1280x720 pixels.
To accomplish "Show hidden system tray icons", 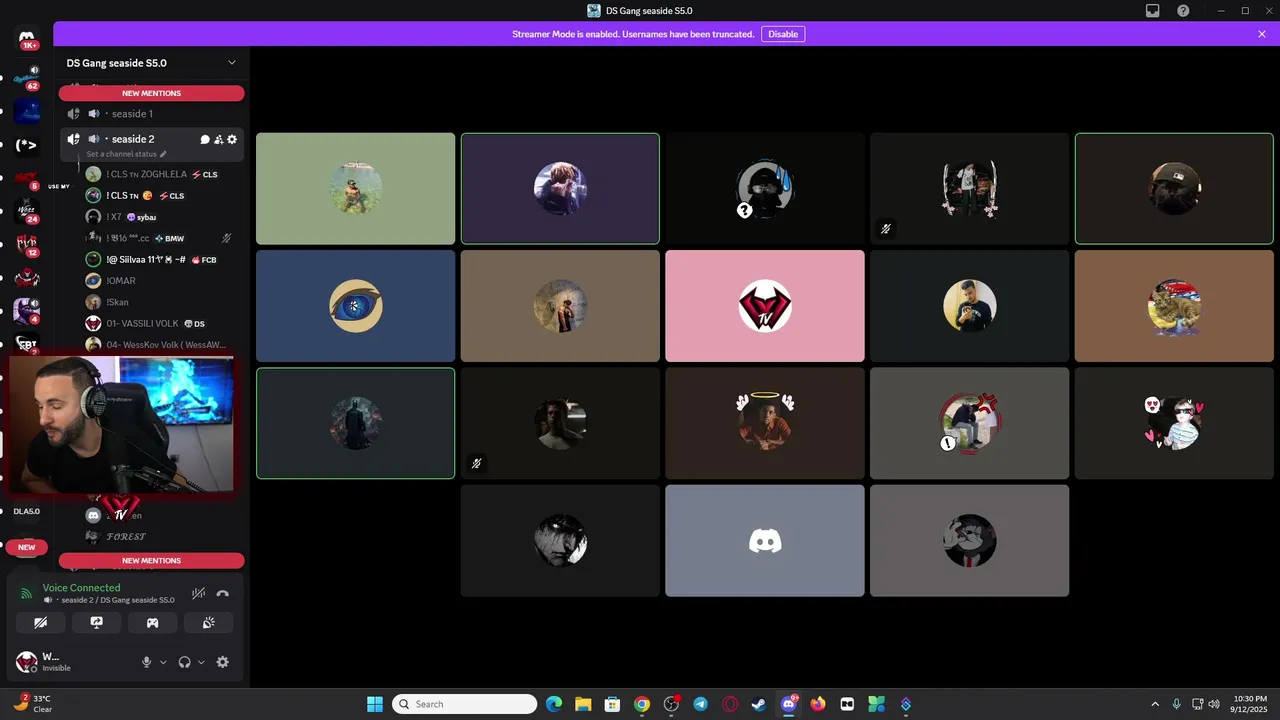I will [1155, 704].
